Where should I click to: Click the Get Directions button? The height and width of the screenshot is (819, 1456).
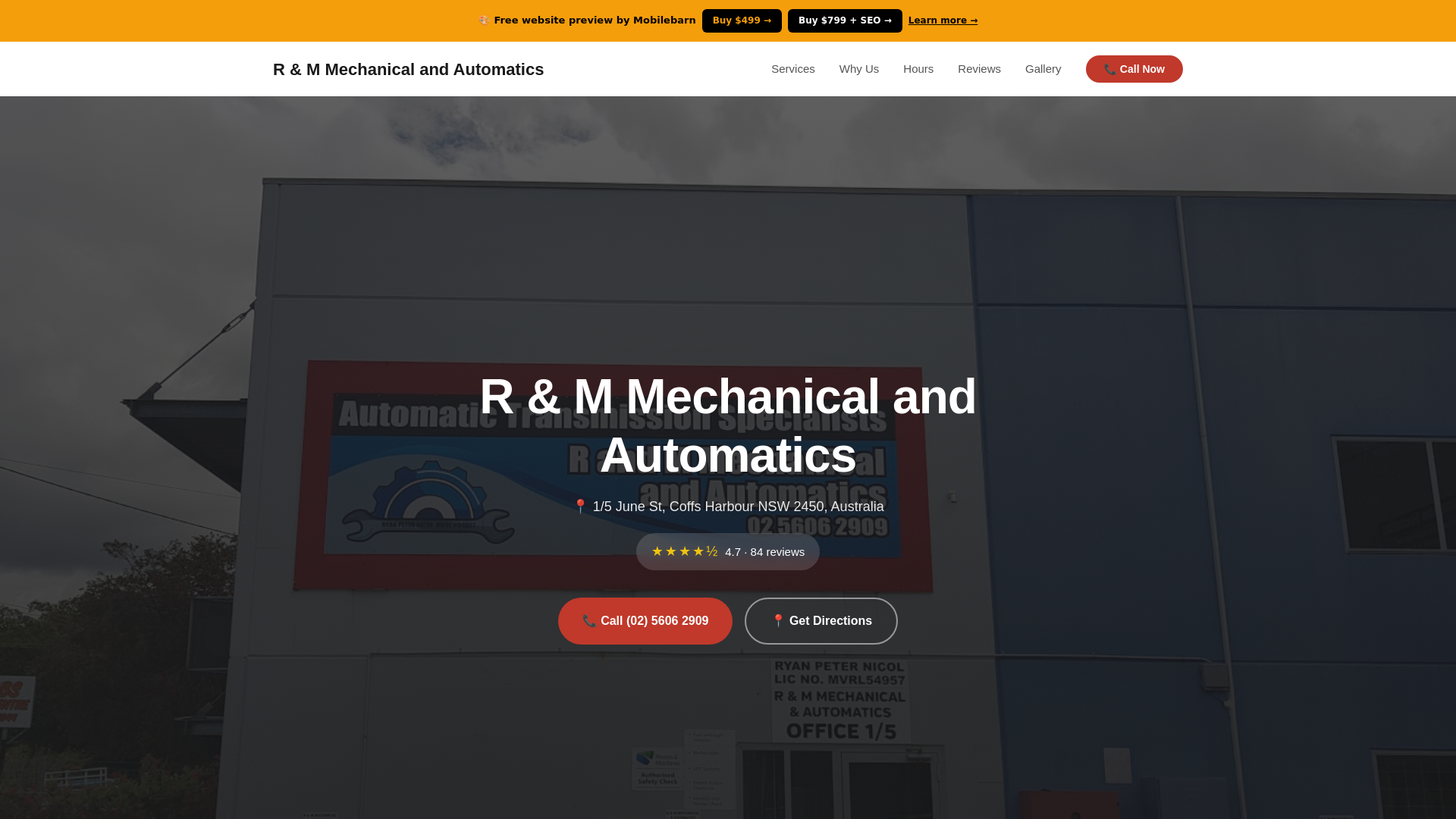[821, 621]
